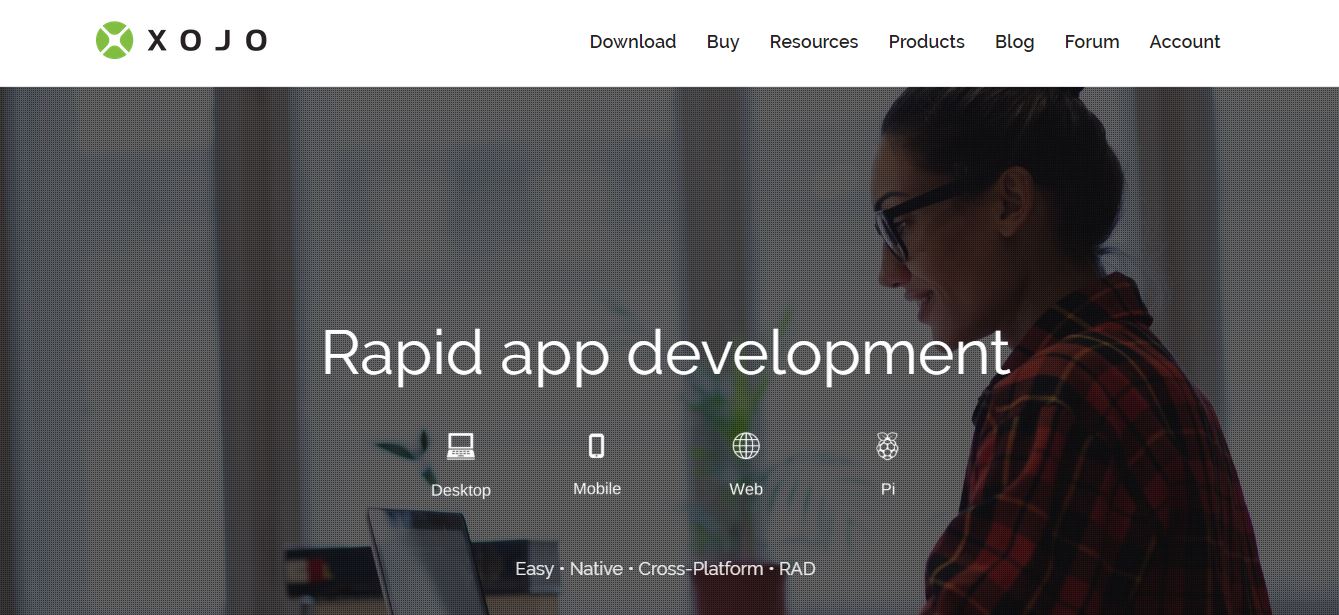Go to the Buy menu item
Screen dimensions: 1339x615
(722, 42)
